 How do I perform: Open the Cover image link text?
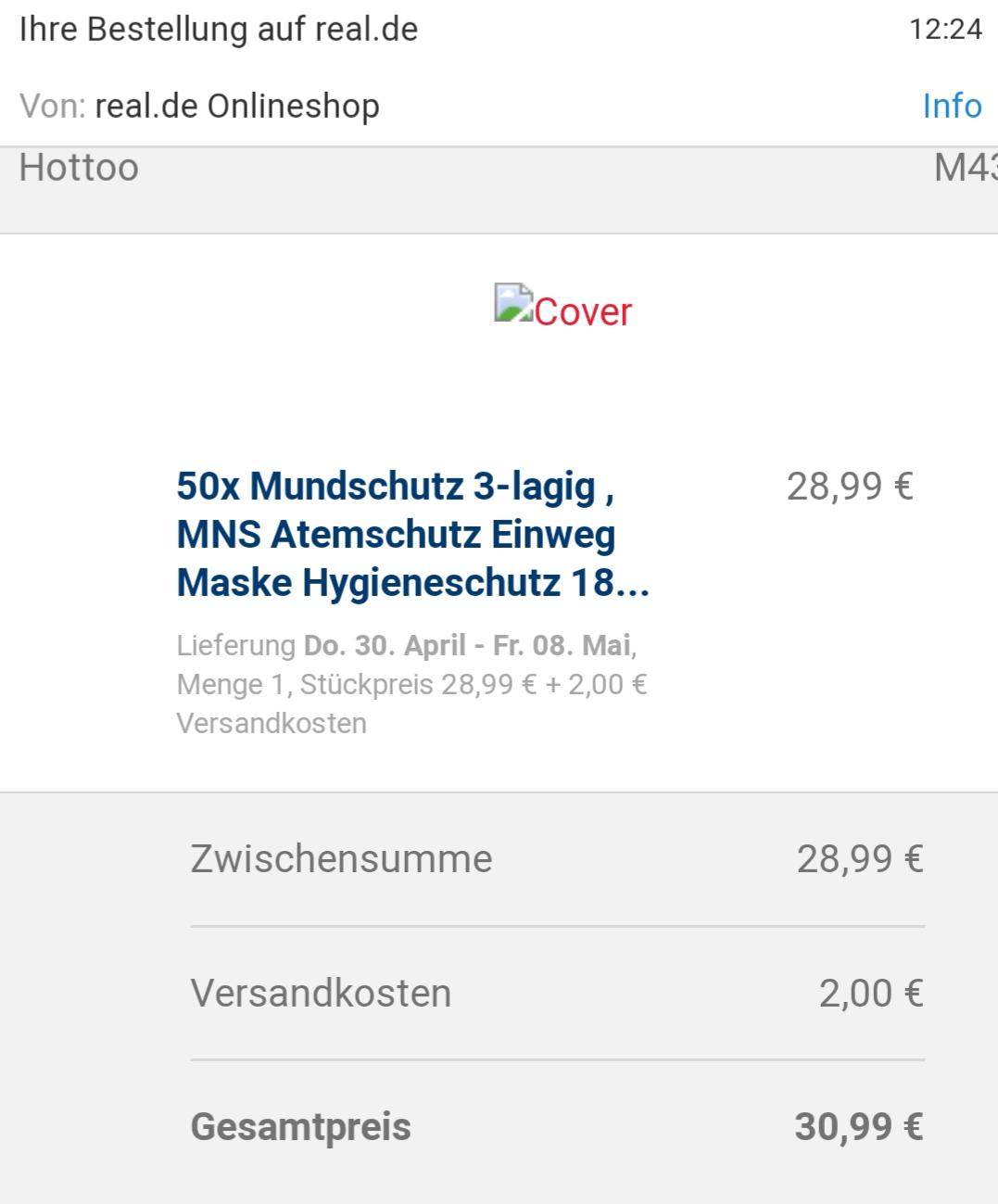pos(583,311)
